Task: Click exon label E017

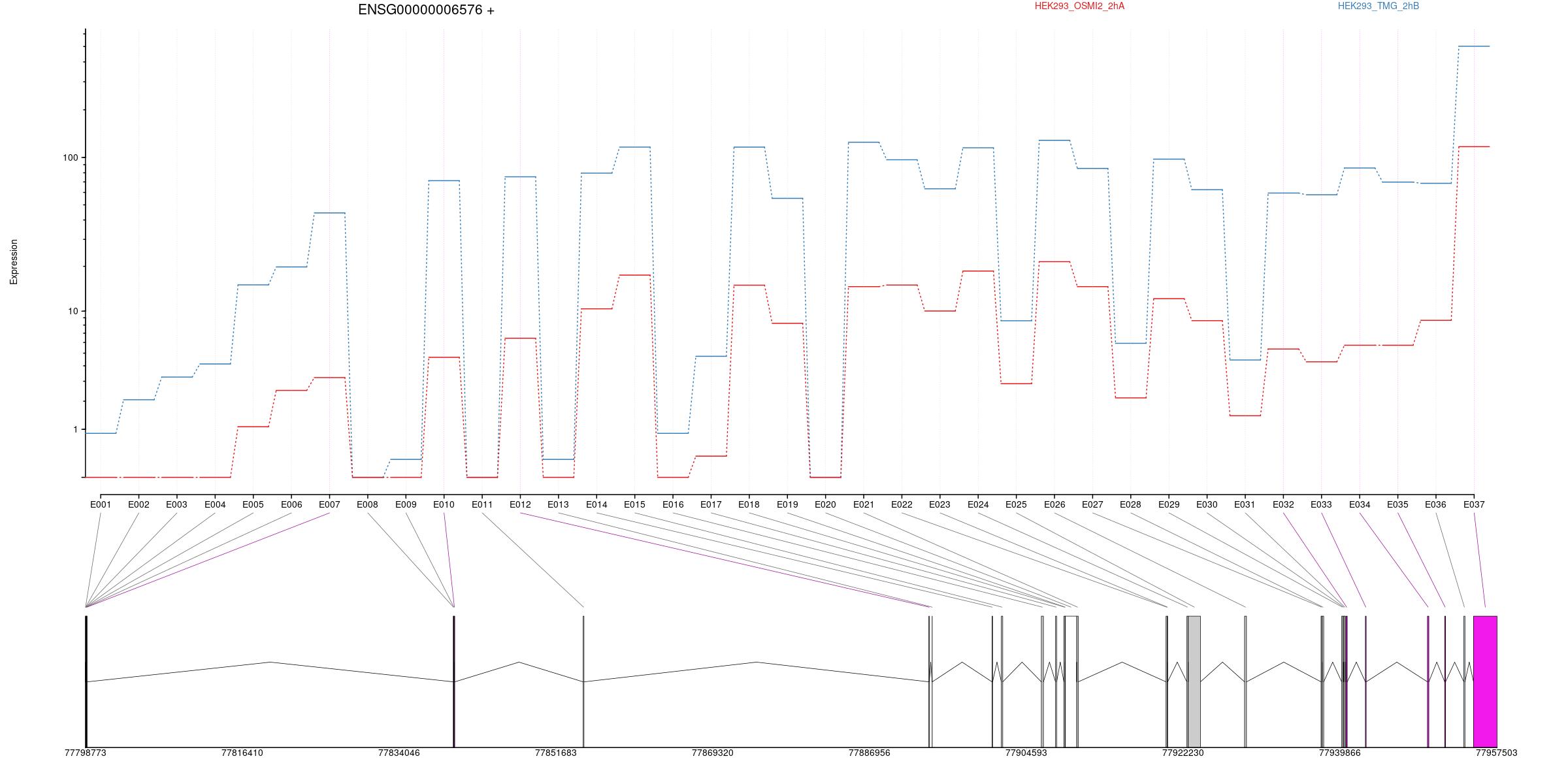Action: pos(711,504)
